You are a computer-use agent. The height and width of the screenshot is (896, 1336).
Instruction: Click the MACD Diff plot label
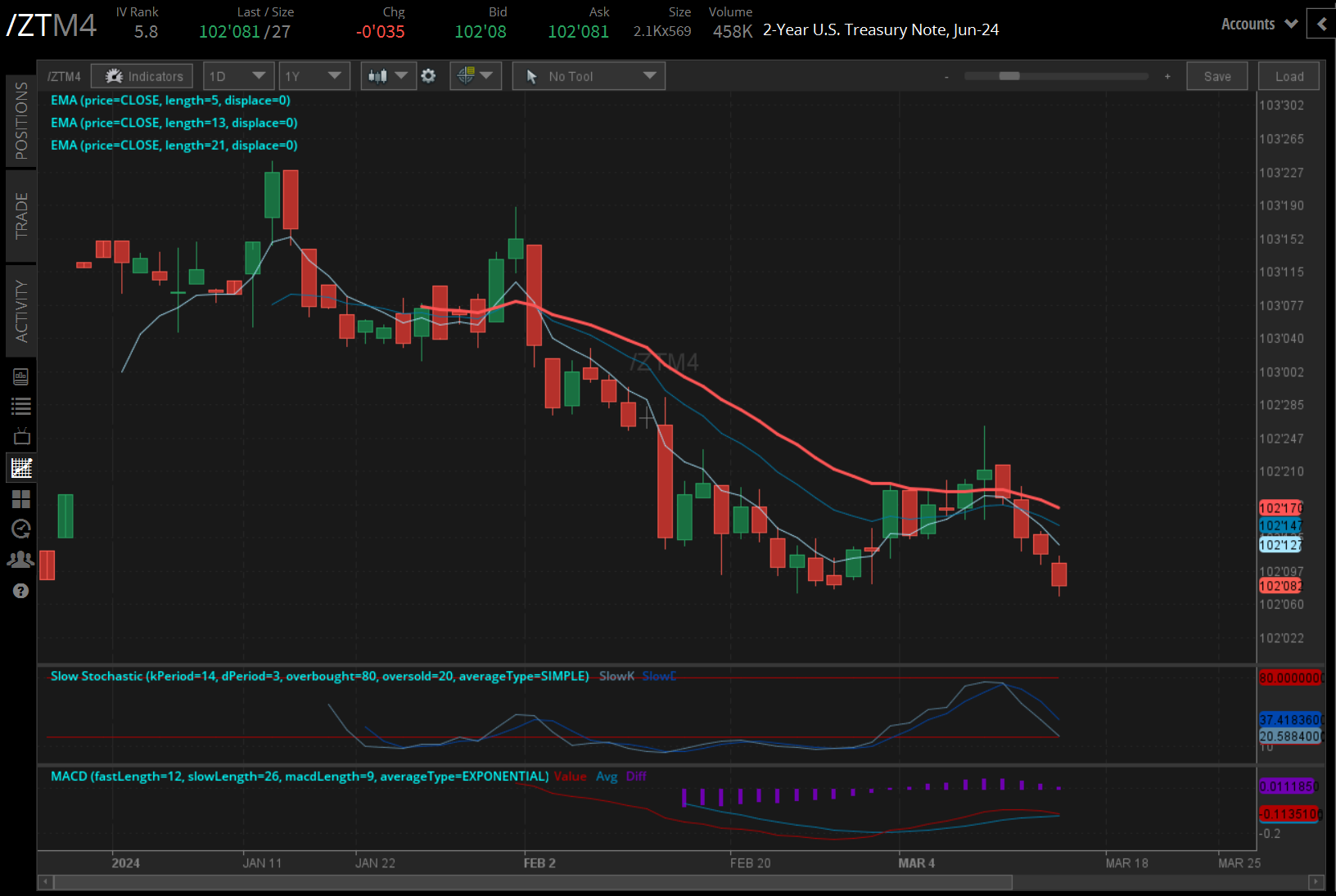636,776
